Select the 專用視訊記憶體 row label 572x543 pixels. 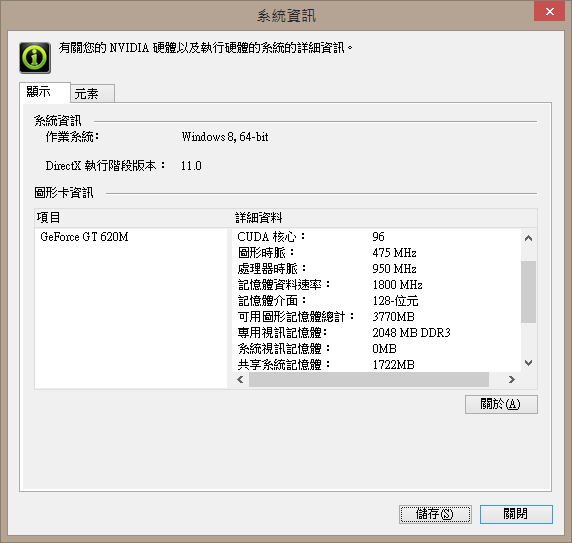pyautogui.click(x=282, y=333)
